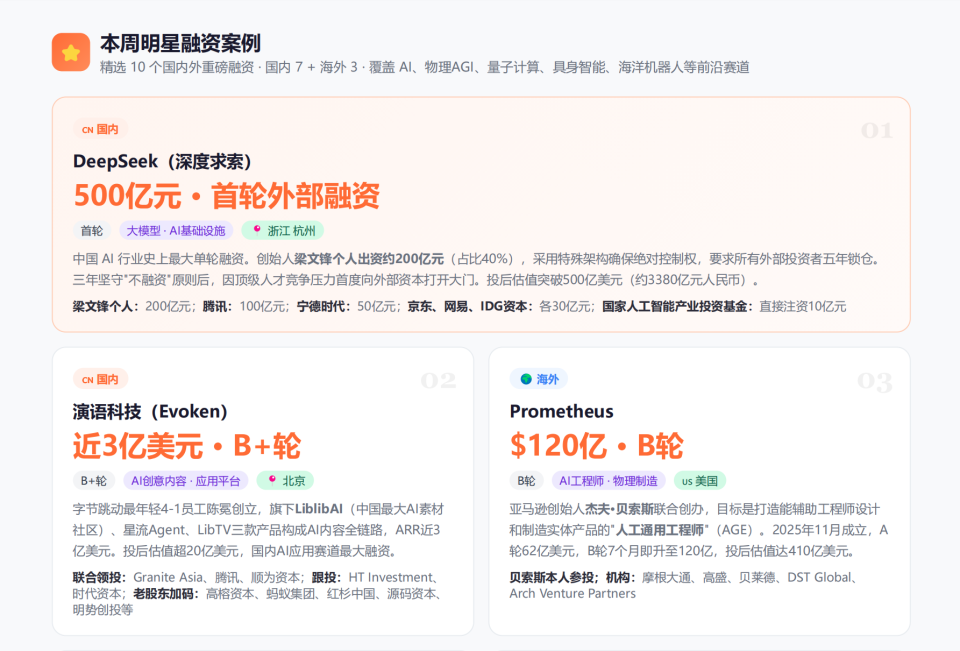This screenshot has height=651, width=960.
Task: Click the US 美国 location tag
Action: (x=700, y=481)
